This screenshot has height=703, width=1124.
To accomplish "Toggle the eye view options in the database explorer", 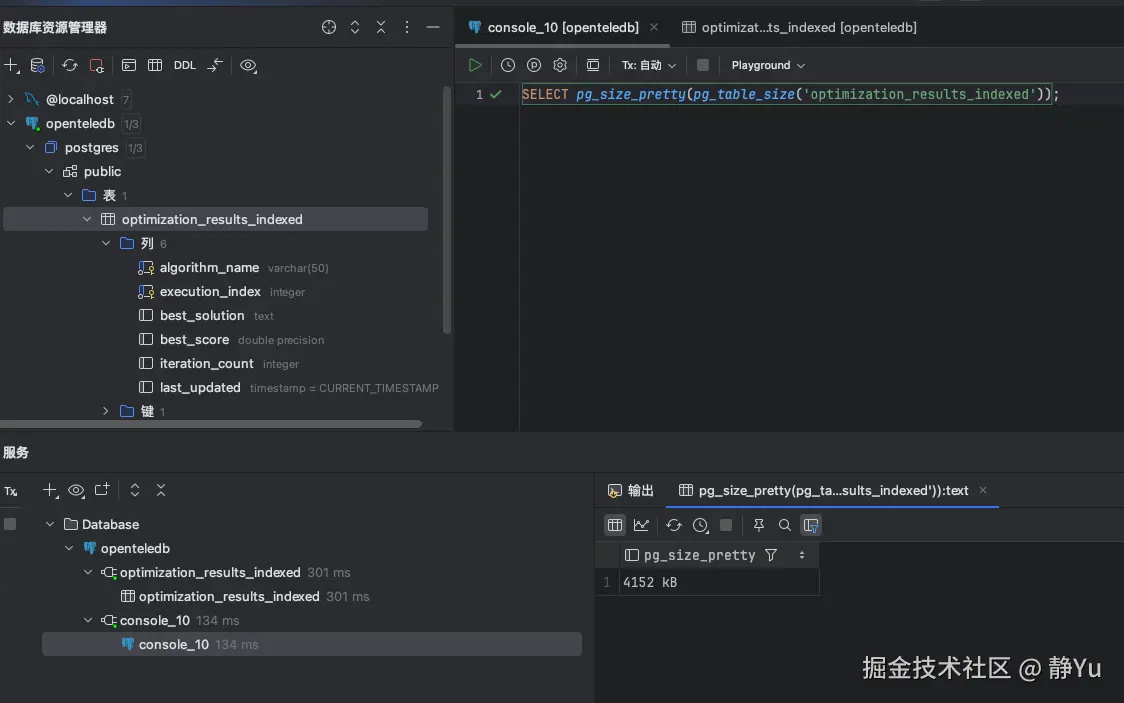I will pyautogui.click(x=248, y=65).
